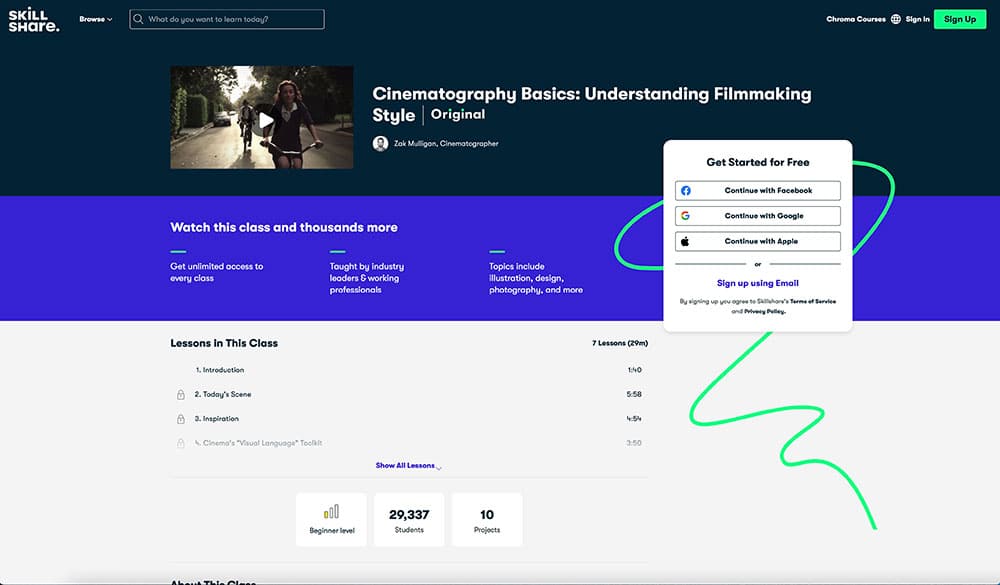Continue with Facebook sign-up button
The image size is (1000, 585).
coord(758,190)
